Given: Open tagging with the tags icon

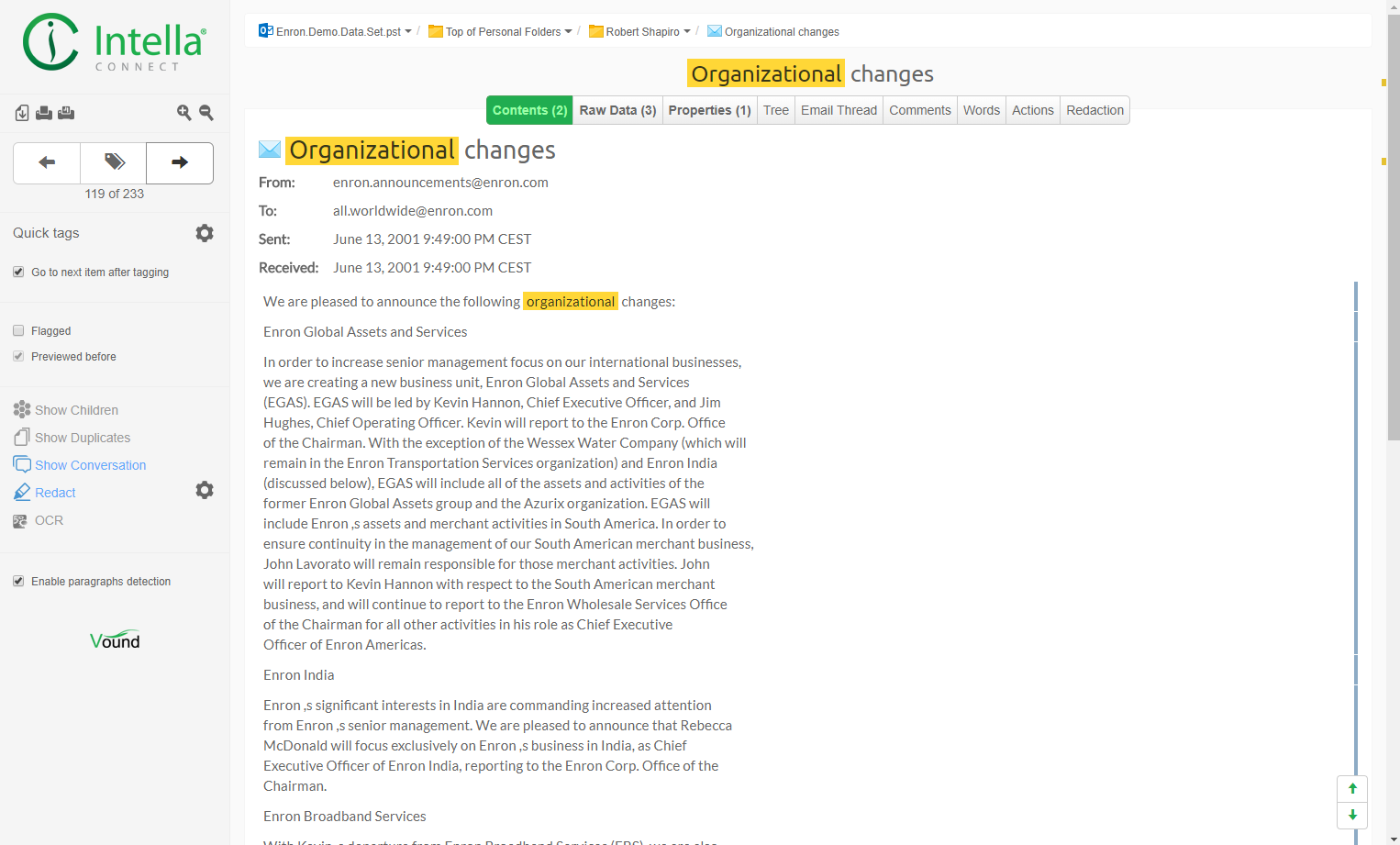Looking at the screenshot, I should point(114,162).
